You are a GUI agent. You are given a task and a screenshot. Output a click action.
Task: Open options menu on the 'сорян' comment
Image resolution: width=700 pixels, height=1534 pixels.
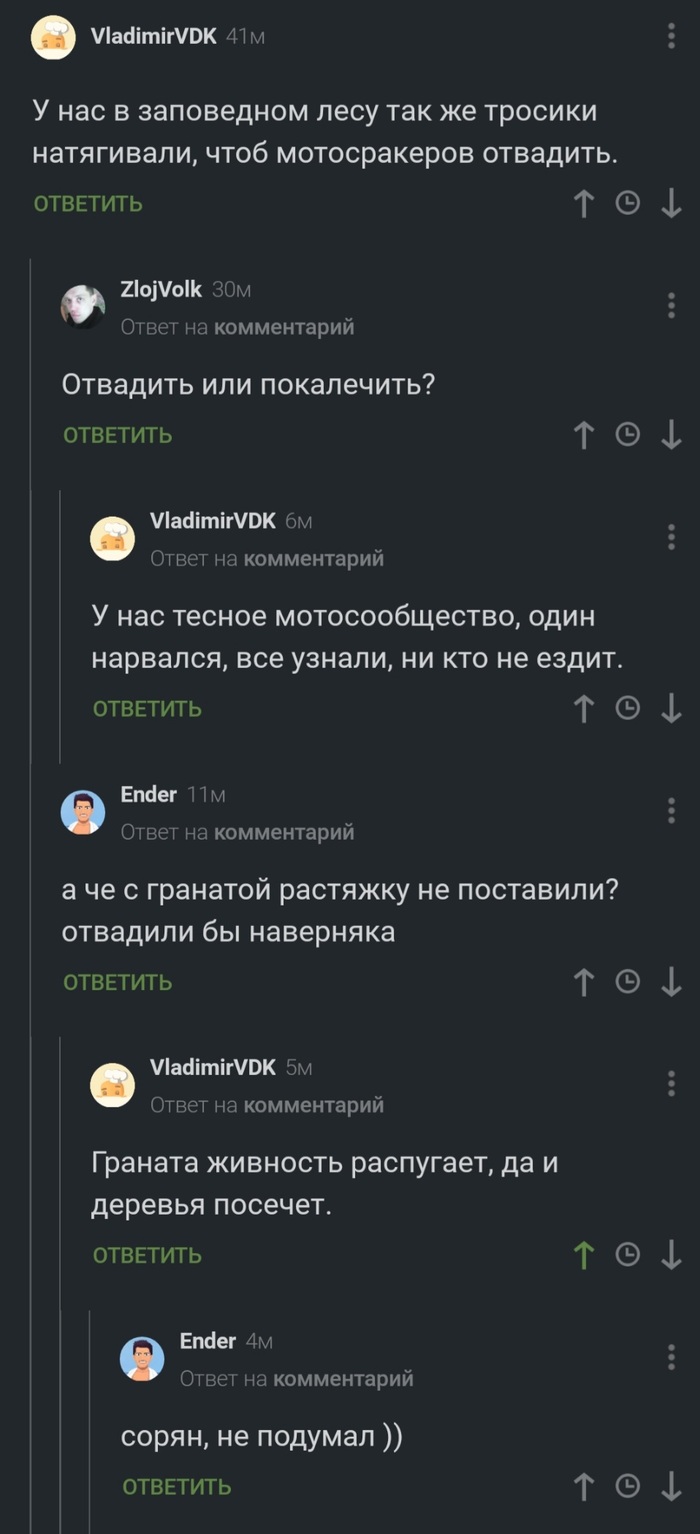(x=671, y=1357)
